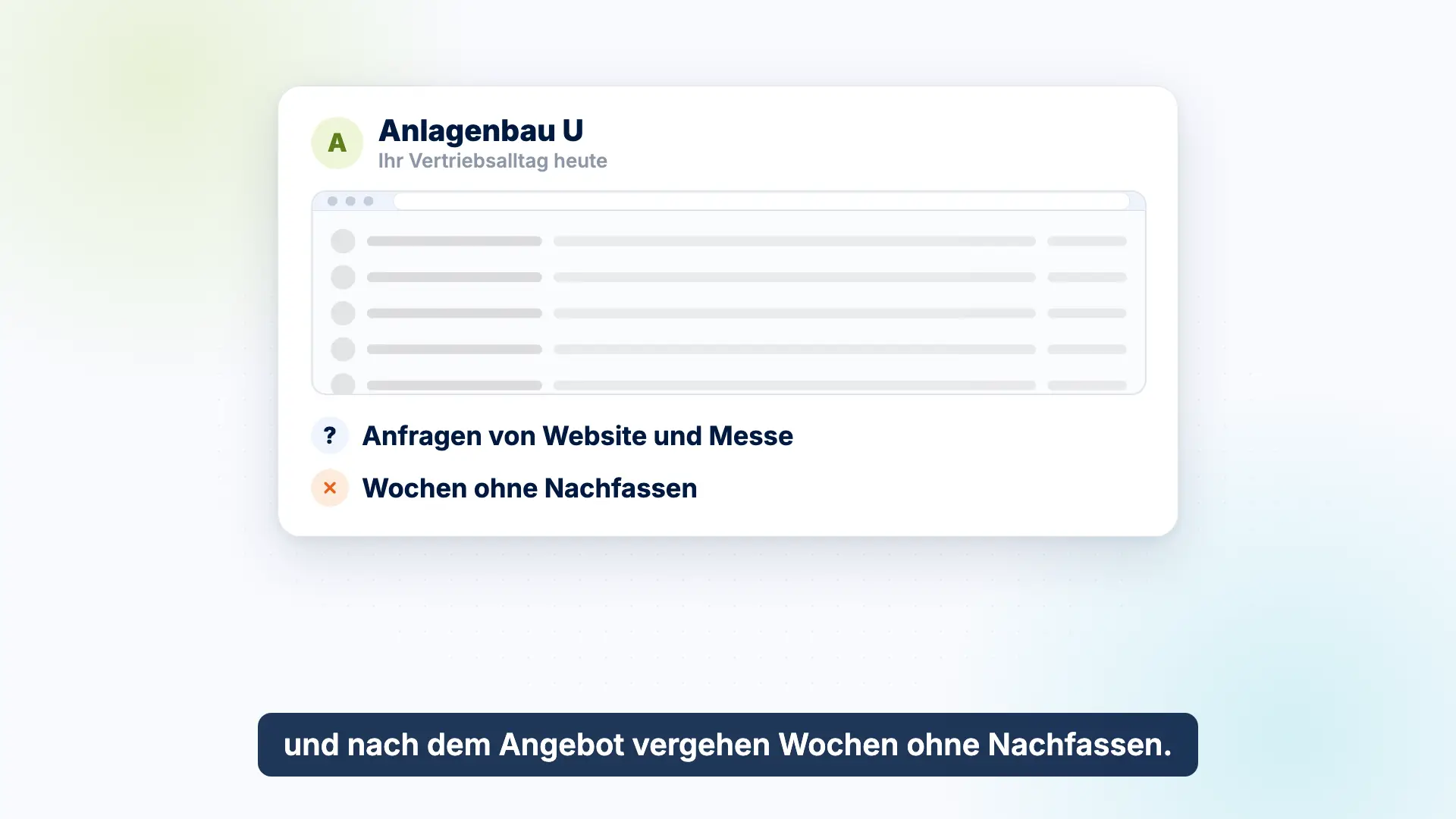Select the 'Ihr Vertriebsalltag heute' subtitle
This screenshot has height=819, width=1456.
click(x=492, y=161)
